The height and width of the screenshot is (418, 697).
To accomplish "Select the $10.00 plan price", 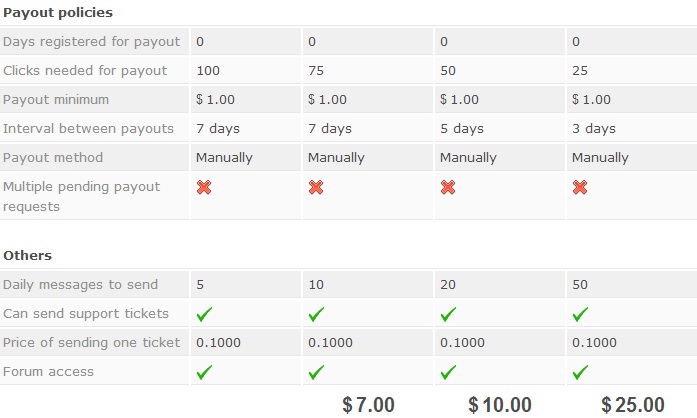I will 500,405.
